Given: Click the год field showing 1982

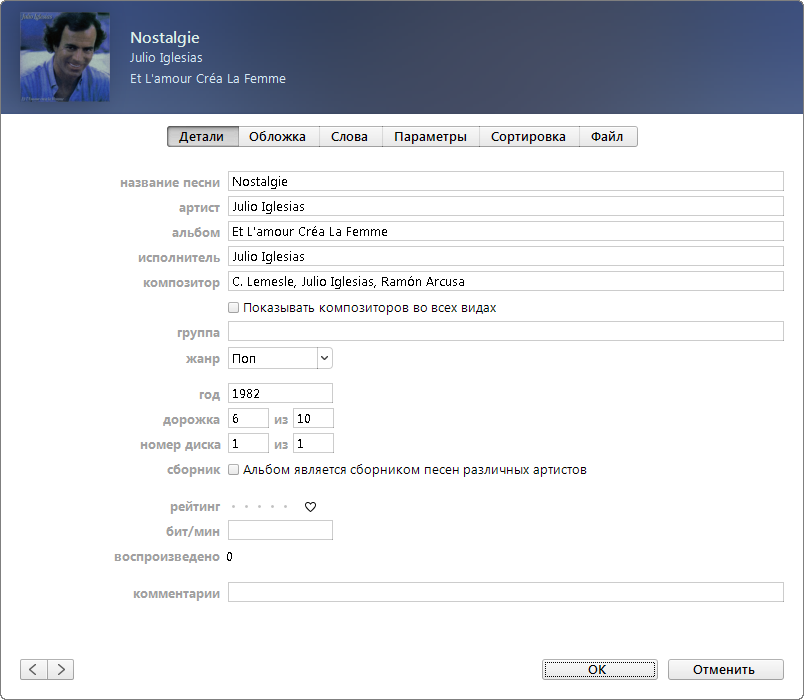Looking at the screenshot, I should (280, 394).
